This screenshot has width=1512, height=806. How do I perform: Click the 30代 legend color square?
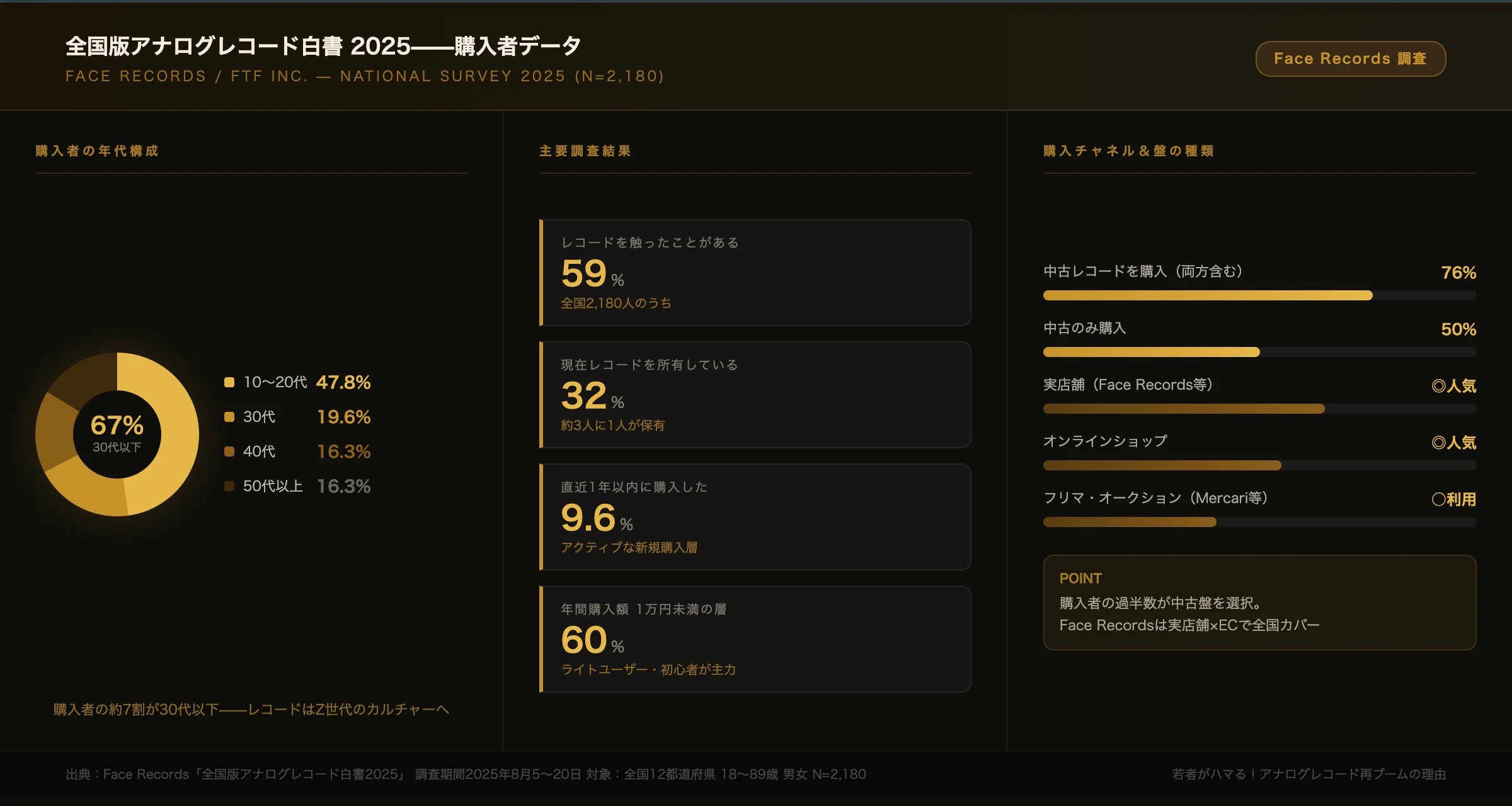pyautogui.click(x=229, y=417)
